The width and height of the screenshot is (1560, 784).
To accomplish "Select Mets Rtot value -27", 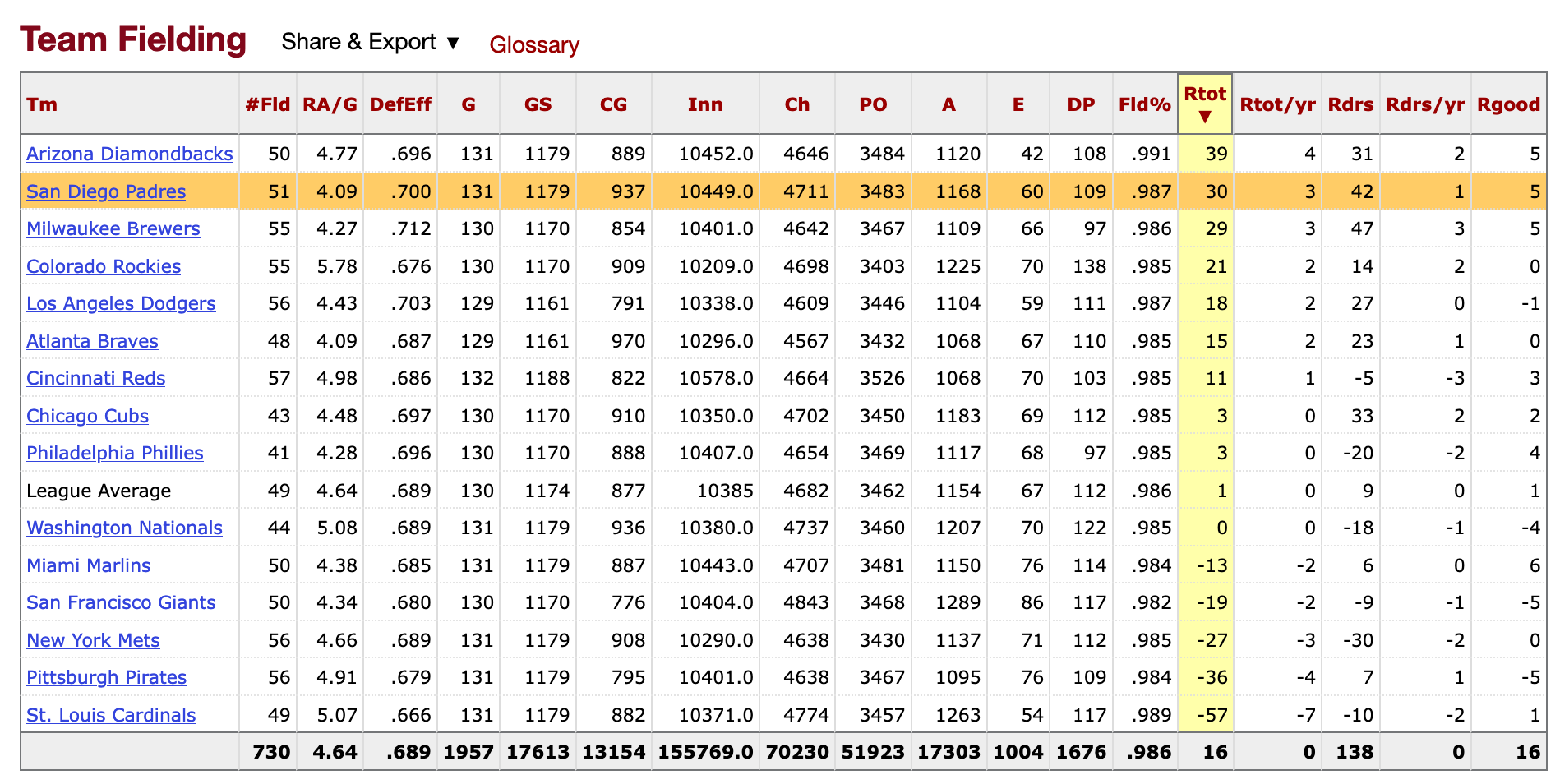I will click(x=1212, y=640).
